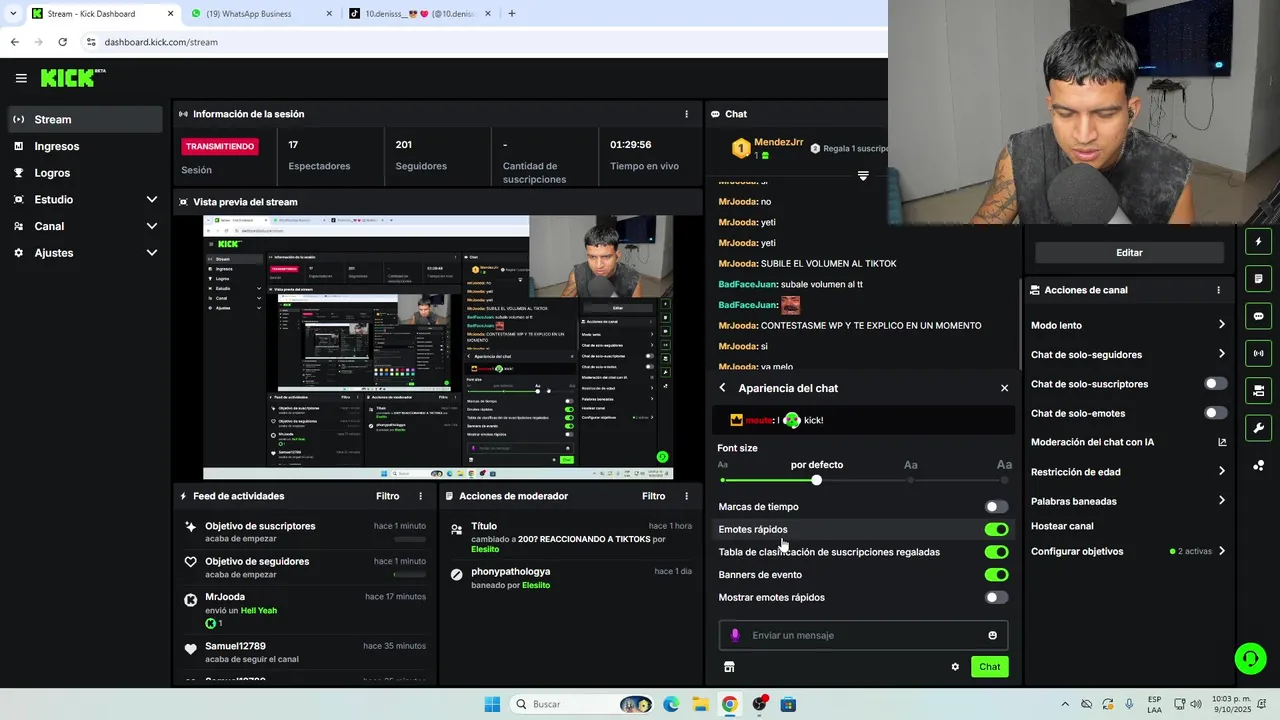Expand the Canal sidebar section

click(152, 226)
